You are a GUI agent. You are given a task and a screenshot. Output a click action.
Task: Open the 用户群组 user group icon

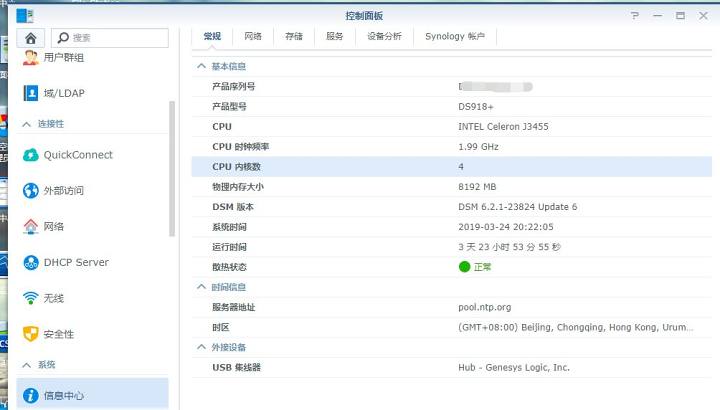31,57
